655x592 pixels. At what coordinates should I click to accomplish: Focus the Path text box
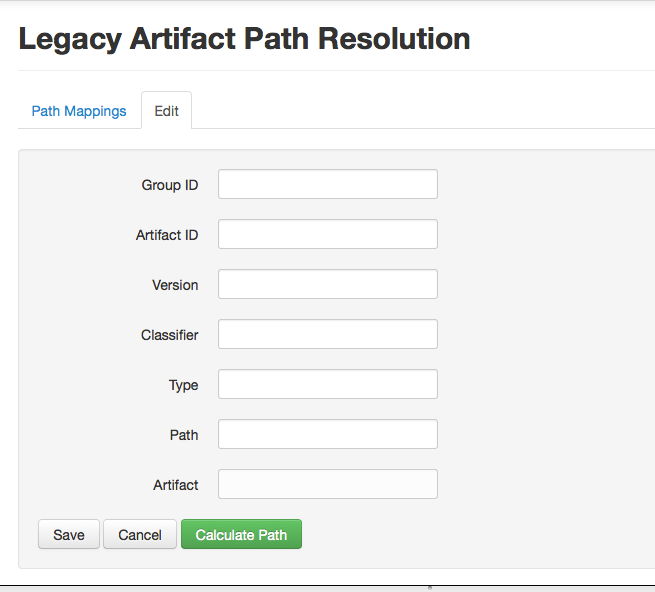(x=327, y=435)
